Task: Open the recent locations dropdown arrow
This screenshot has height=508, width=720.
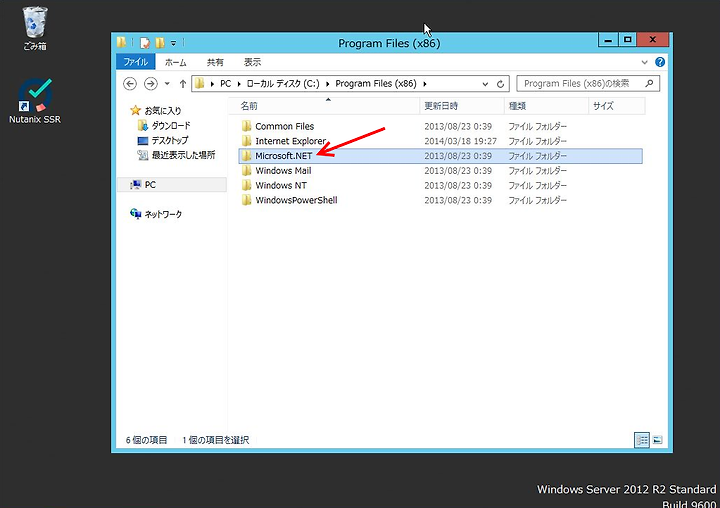Action: 167,84
